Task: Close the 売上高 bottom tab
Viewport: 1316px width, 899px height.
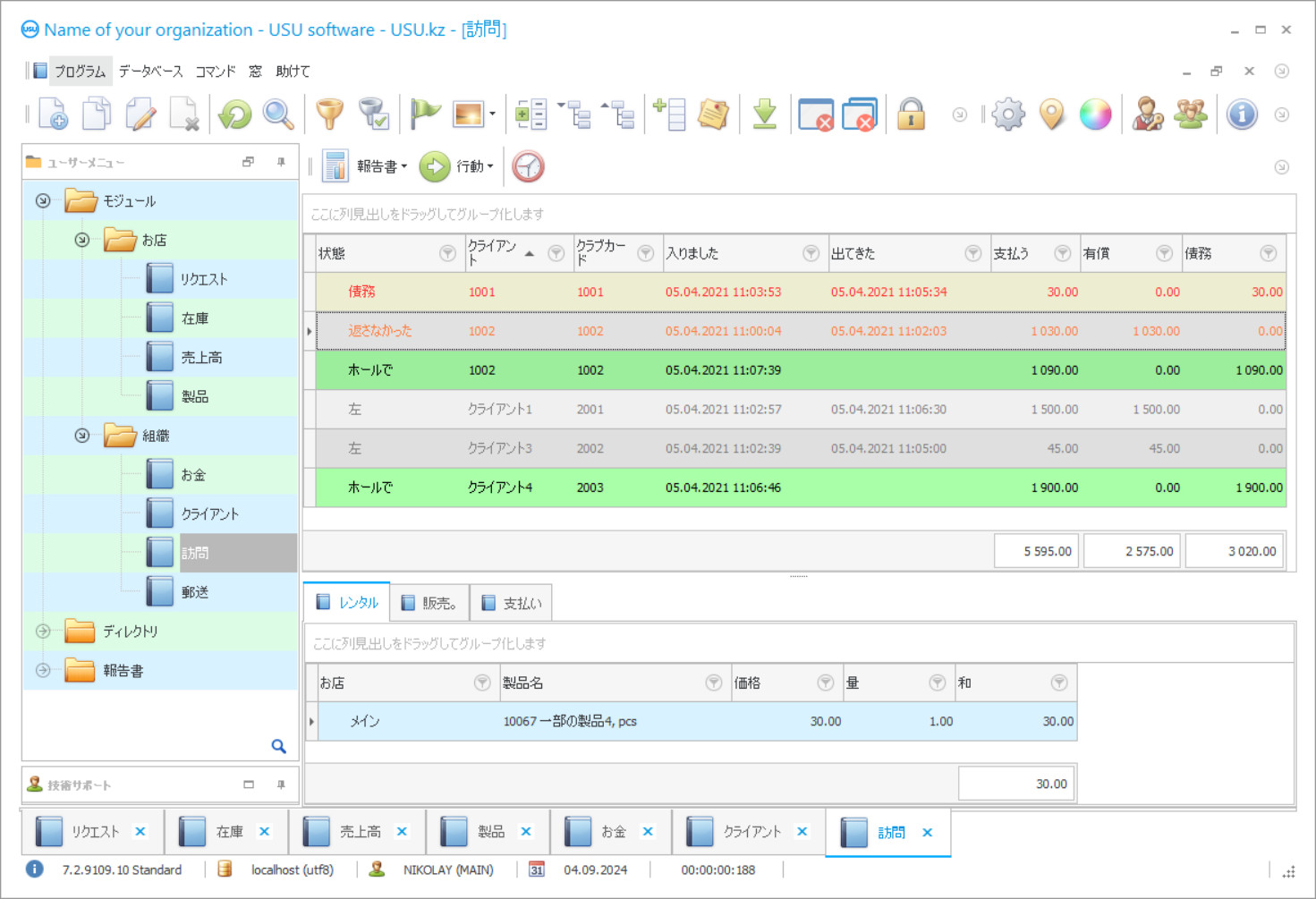Action: pyautogui.click(x=403, y=832)
